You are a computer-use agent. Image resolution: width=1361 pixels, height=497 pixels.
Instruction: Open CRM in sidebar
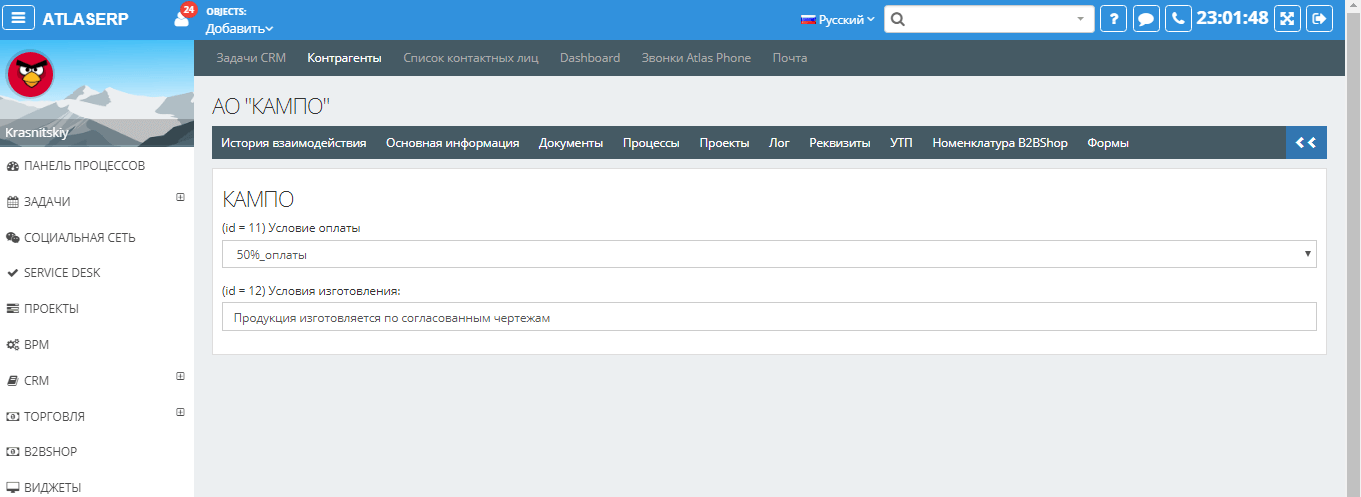click(x=28, y=381)
